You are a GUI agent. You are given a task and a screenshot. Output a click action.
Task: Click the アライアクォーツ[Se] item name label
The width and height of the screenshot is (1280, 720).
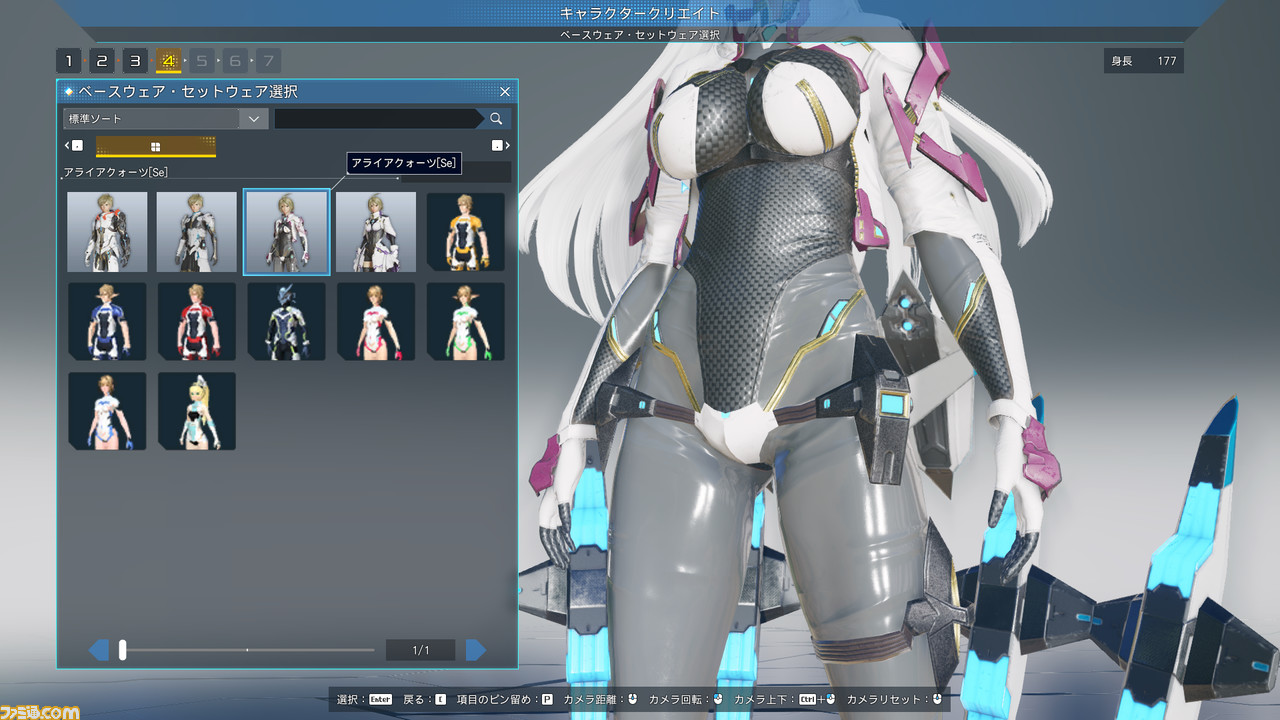[116, 173]
